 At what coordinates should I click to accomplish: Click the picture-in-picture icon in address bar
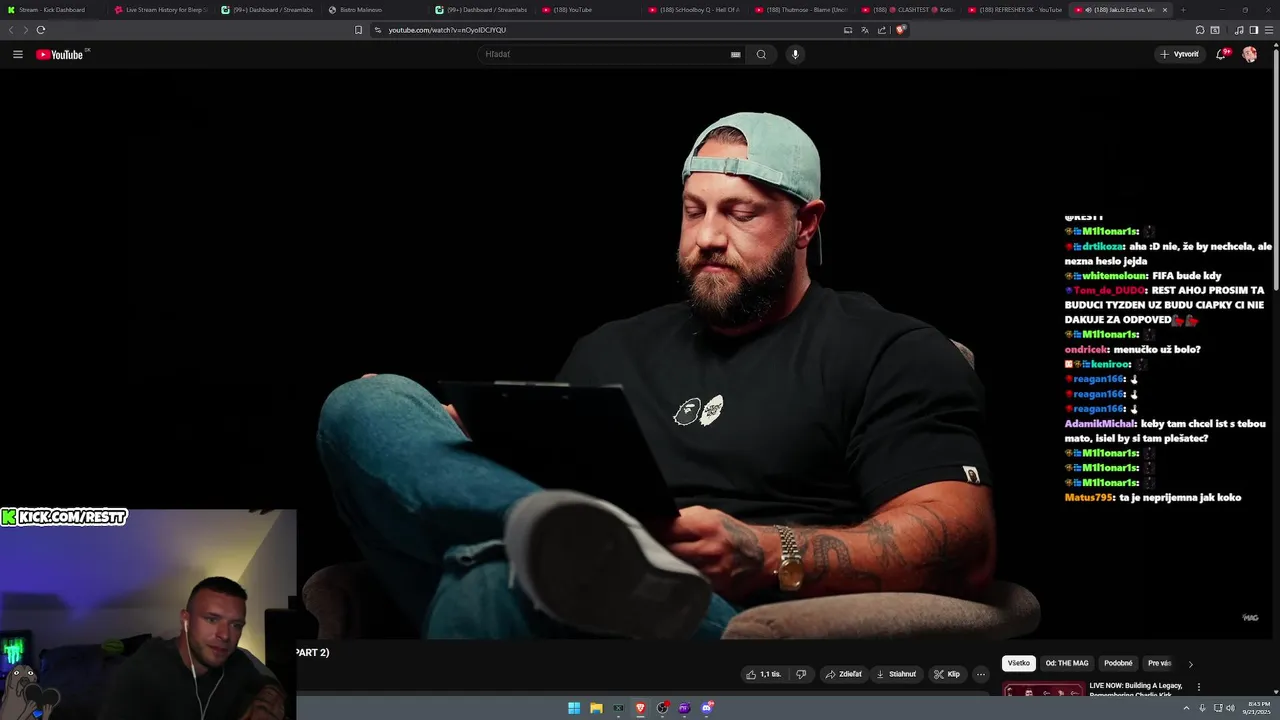pos(848,30)
